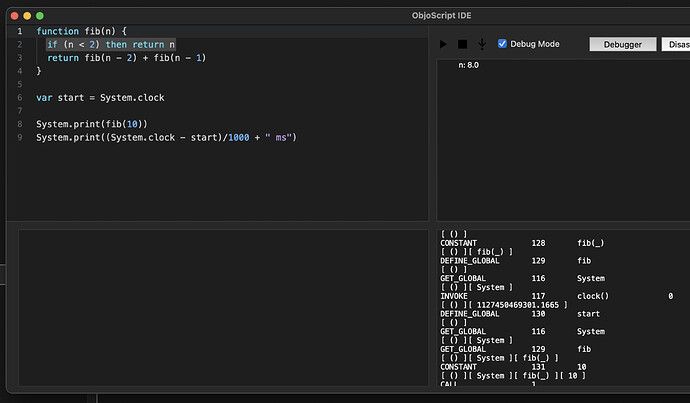The height and width of the screenshot is (403, 690).
Task: Click the "CONSTANT 131 10" trace row
Action: pos(513,366)
